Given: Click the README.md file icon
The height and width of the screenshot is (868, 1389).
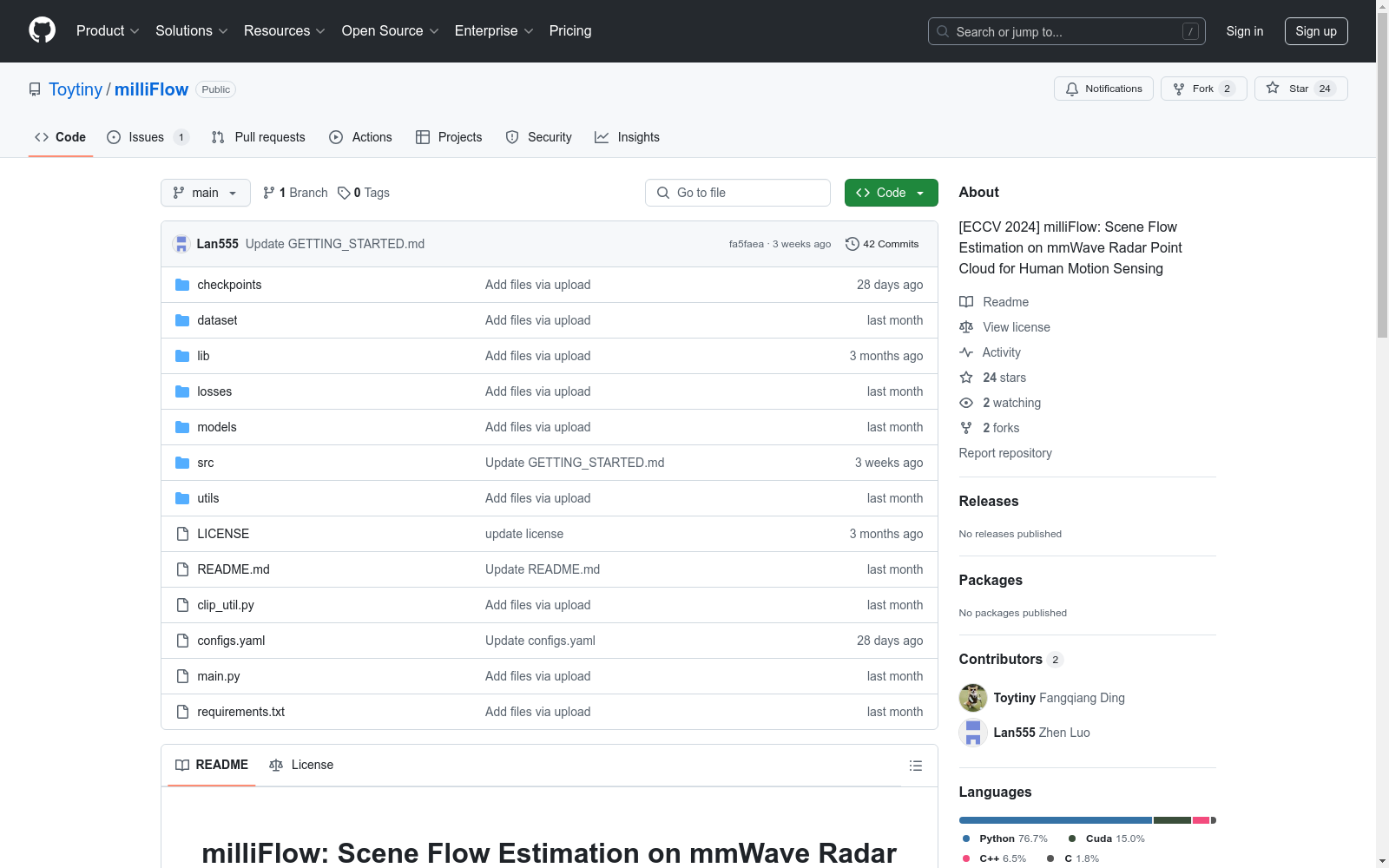Looking at the screenshot, I should (x=182, y=569).
